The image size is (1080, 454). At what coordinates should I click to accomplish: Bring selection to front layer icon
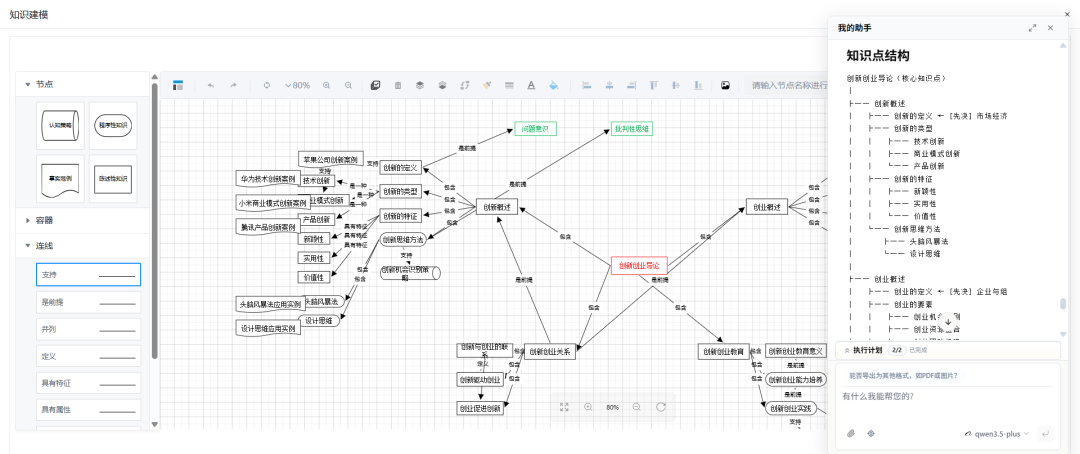pyautogui.click(x=419, y=85)
